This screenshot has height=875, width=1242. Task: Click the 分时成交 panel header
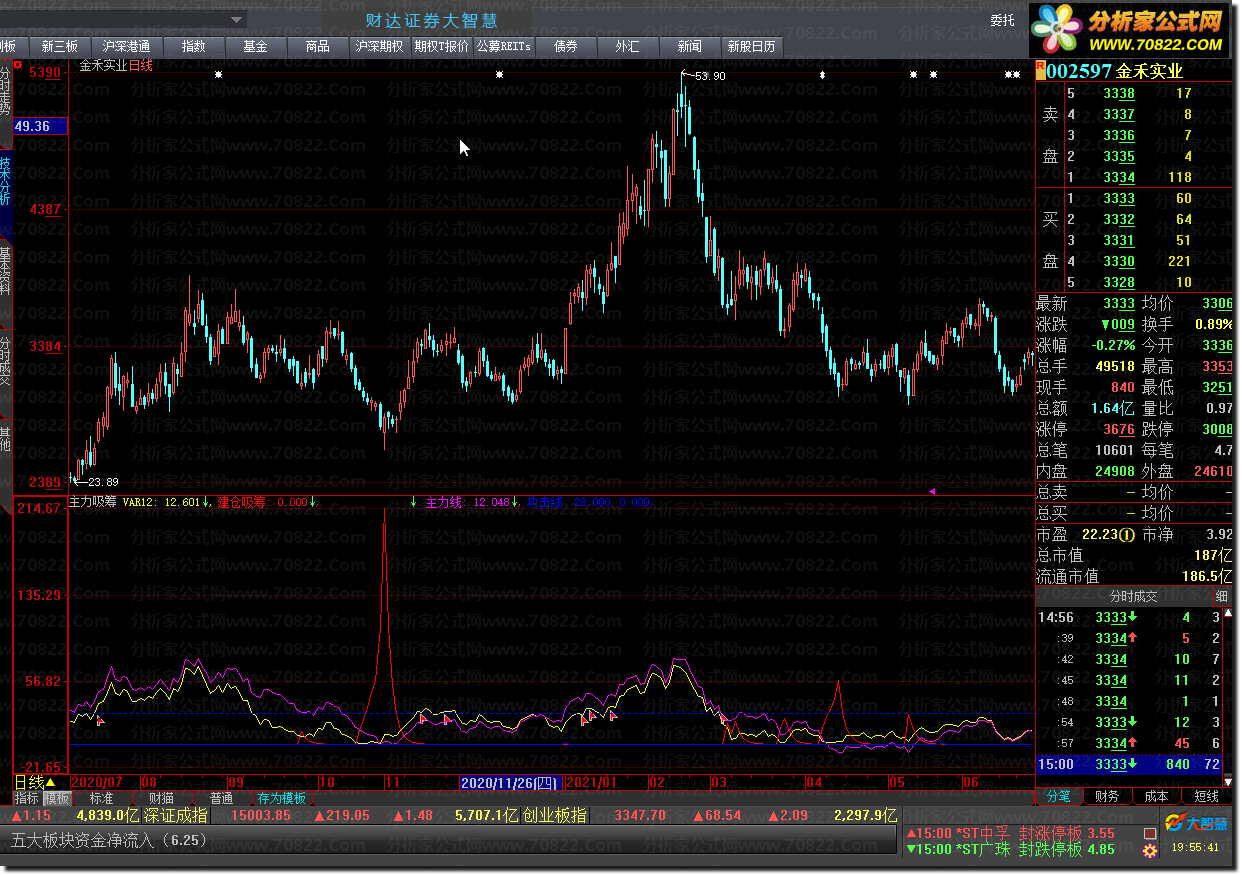[1133, 596]
